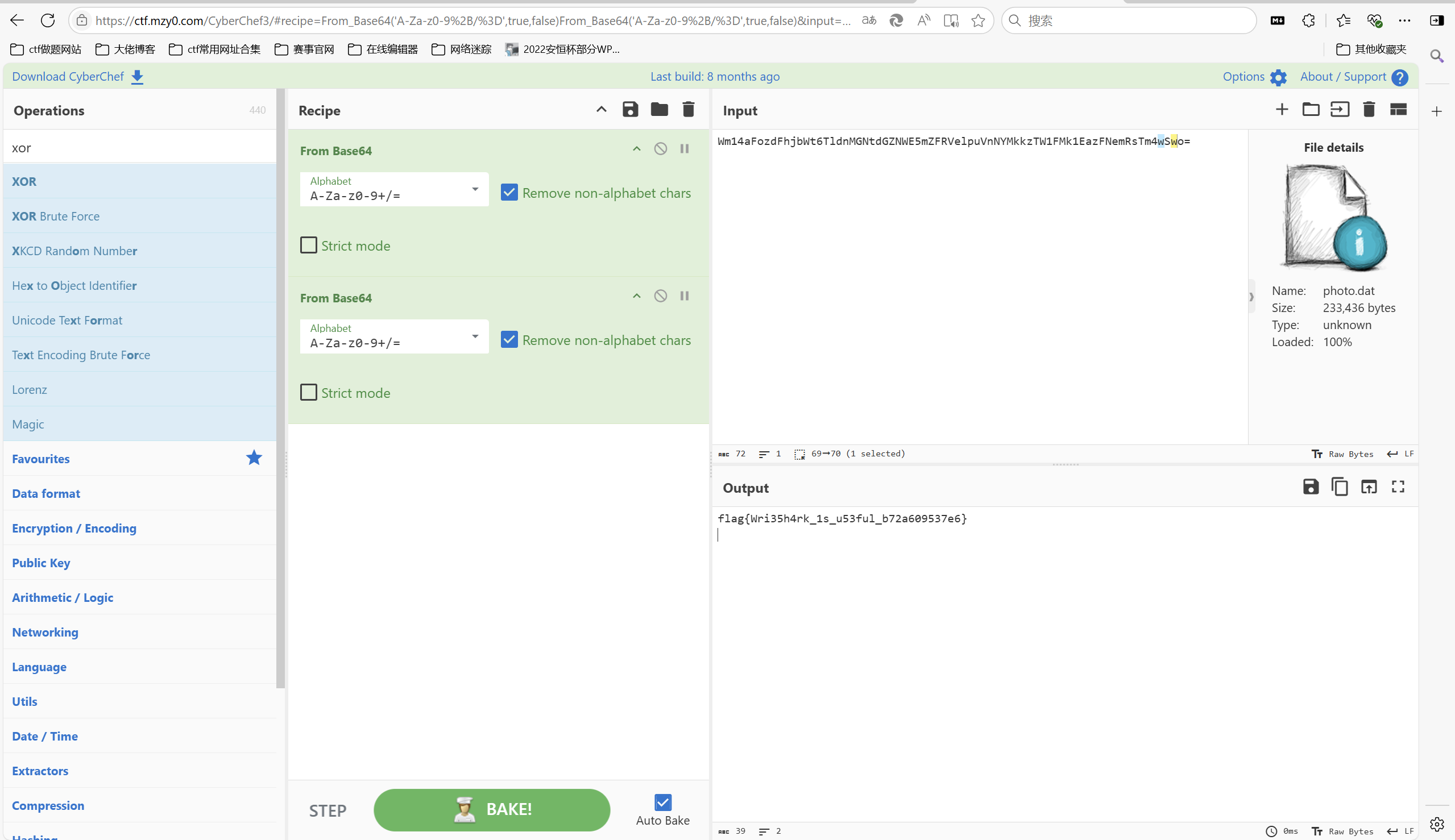Expand the Compression category
The width and height of the screenshot is (1455, 840).
coord(140,805)
